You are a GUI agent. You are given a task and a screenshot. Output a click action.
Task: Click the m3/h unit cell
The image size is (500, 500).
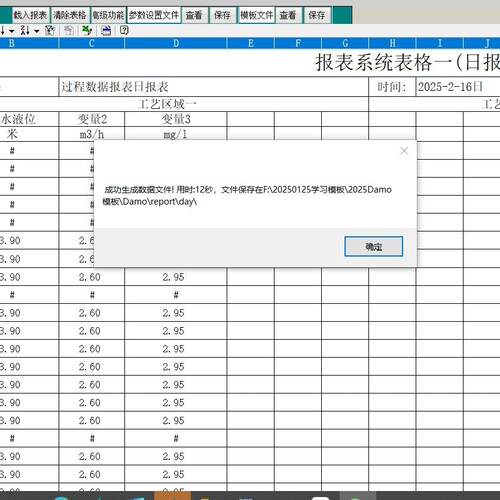(x=92, y=134)
